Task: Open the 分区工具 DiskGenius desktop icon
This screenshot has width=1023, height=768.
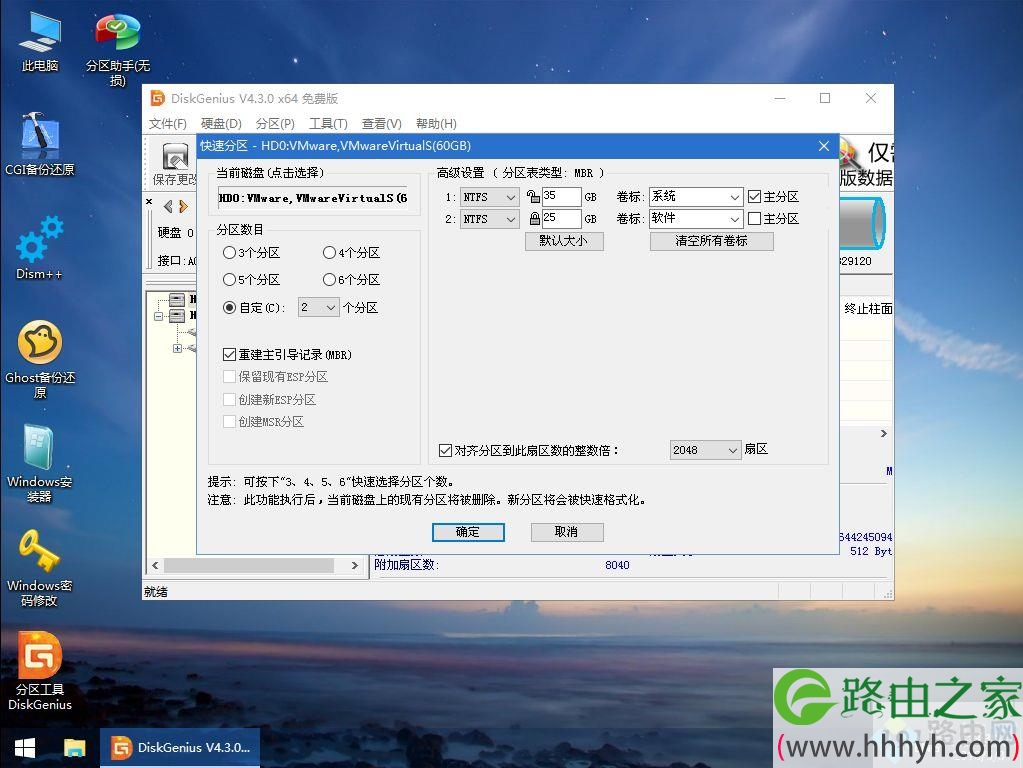Action: coord(40,671)
